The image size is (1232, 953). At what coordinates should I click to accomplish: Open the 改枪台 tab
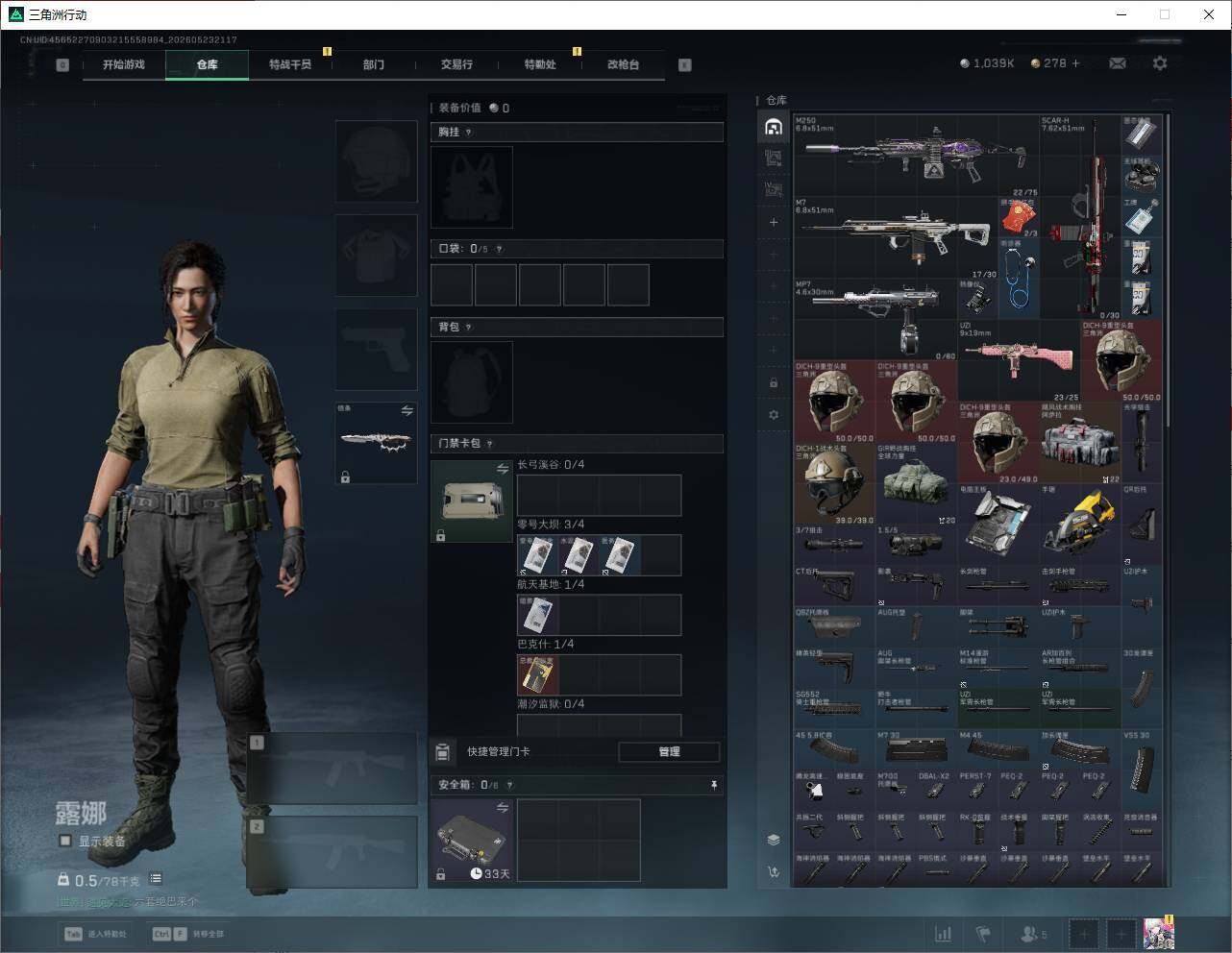[623, 64]
